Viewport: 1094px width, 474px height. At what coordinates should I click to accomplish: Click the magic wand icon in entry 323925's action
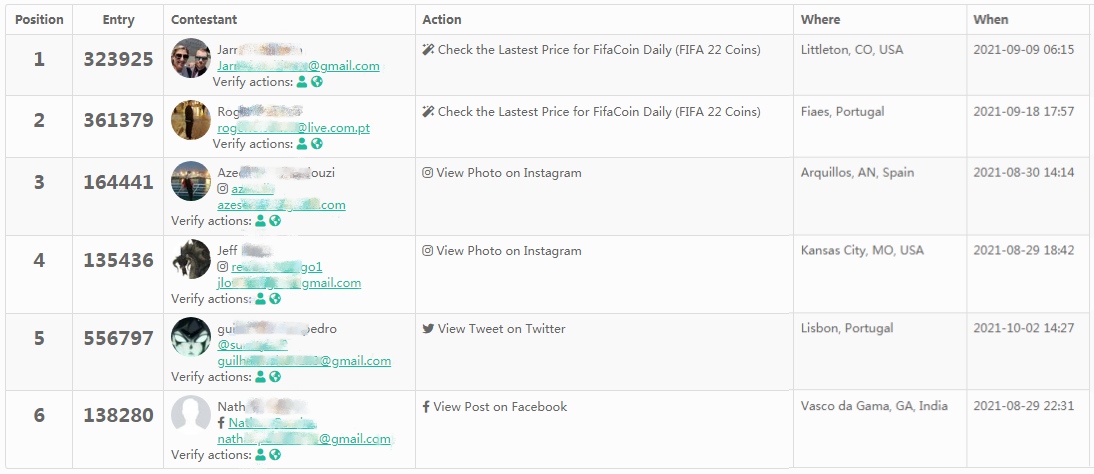428,50
